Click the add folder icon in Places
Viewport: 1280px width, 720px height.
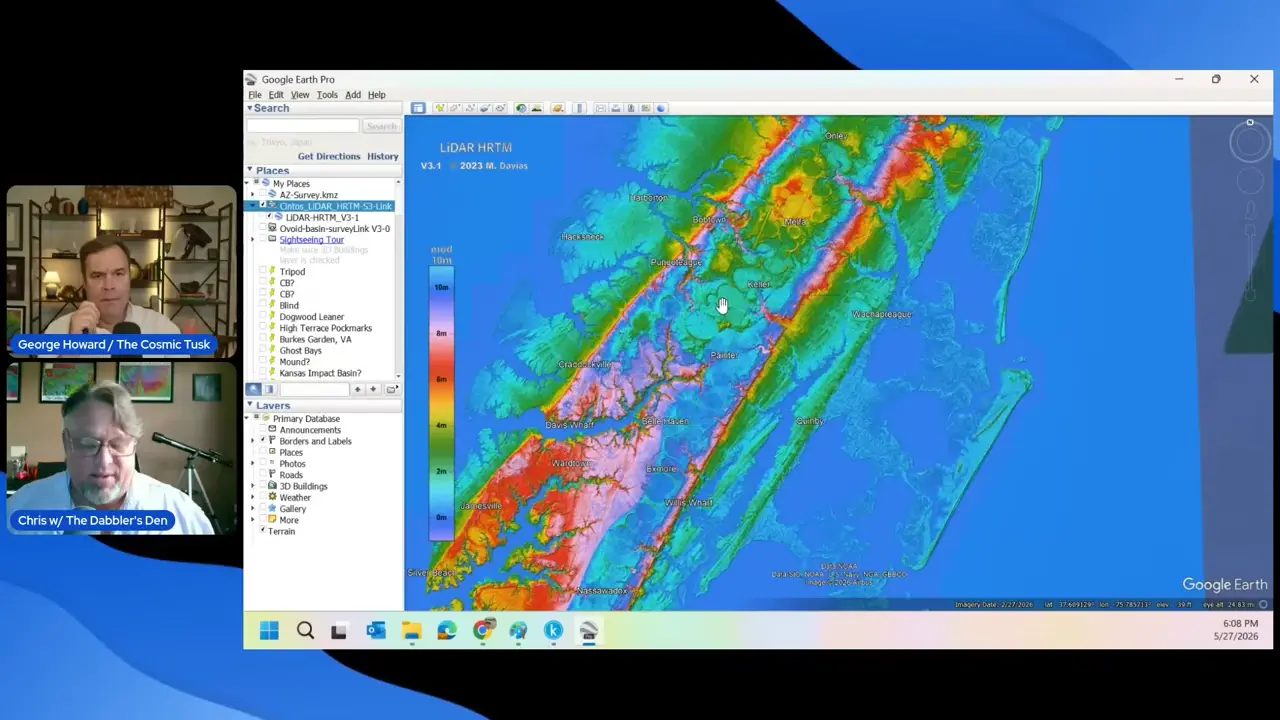point(391,389)
